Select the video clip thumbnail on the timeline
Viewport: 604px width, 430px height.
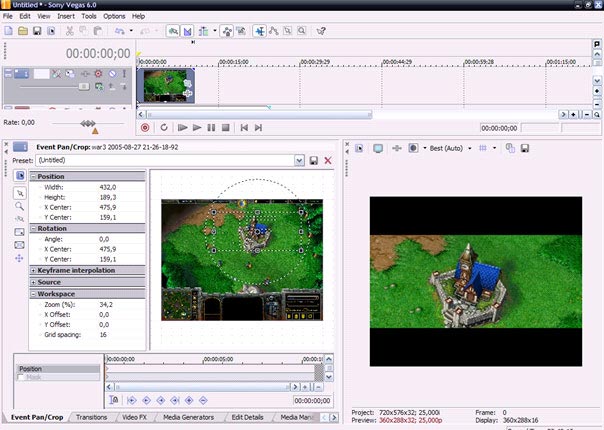click(166, 85)
